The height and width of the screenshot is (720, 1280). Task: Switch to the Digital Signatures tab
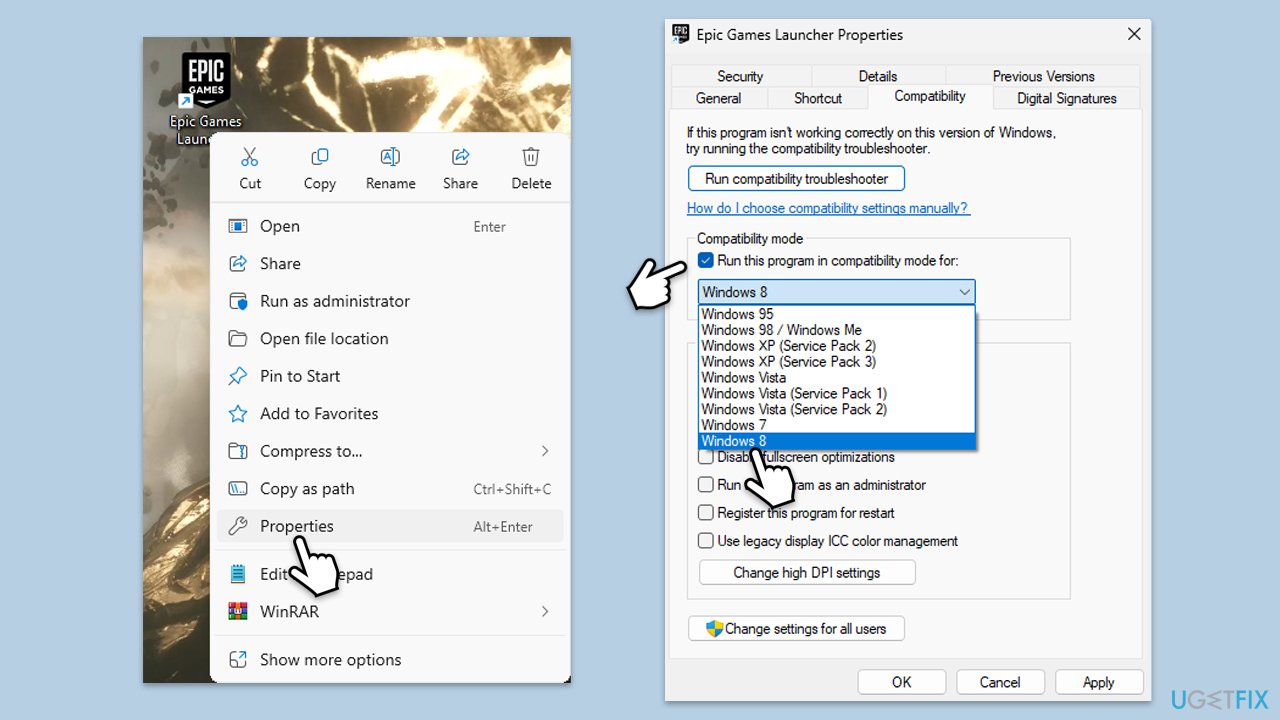[x=1066, y=98]
